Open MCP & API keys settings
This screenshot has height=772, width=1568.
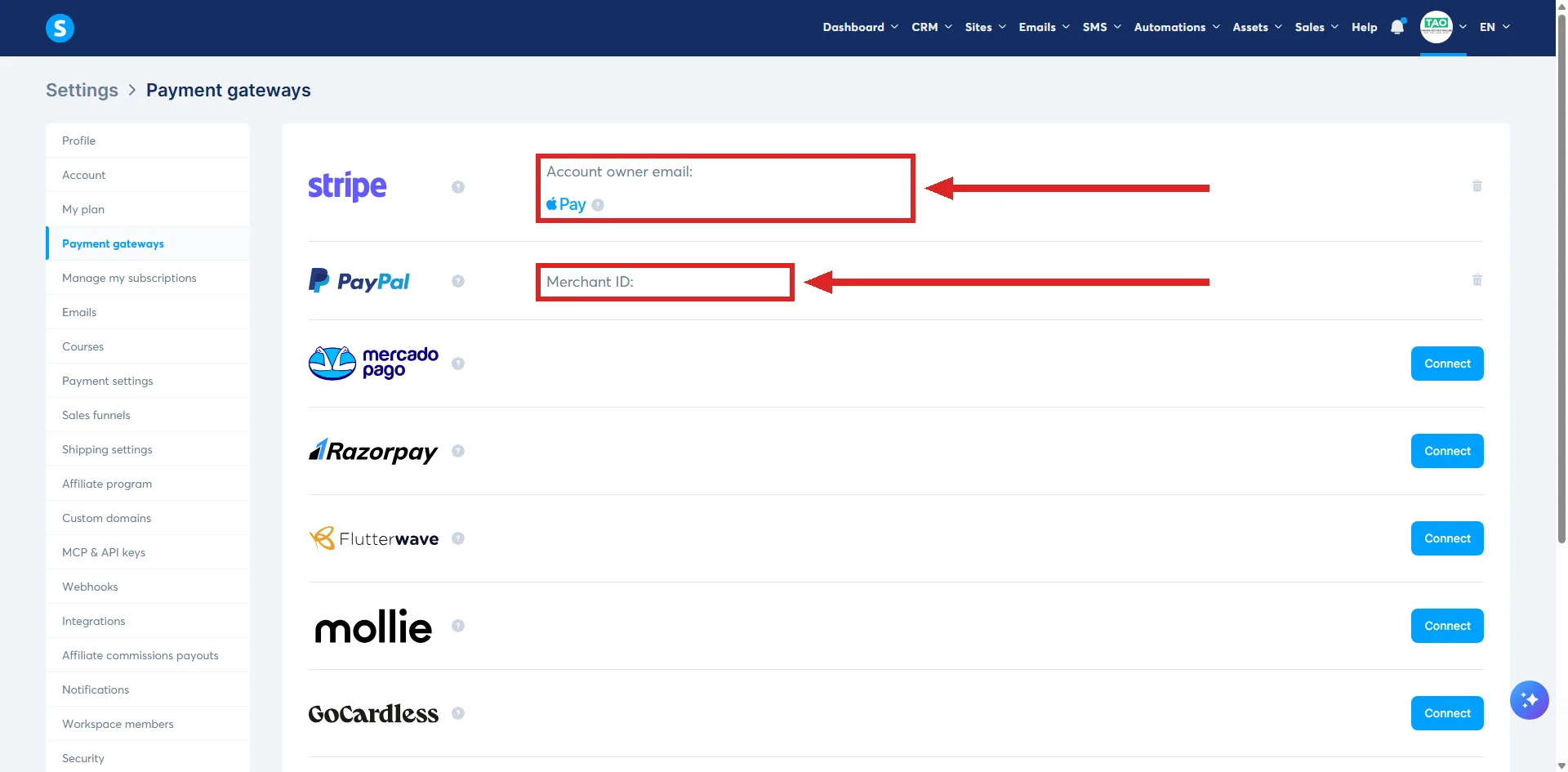pyautogui.click(x=148, y=552)
